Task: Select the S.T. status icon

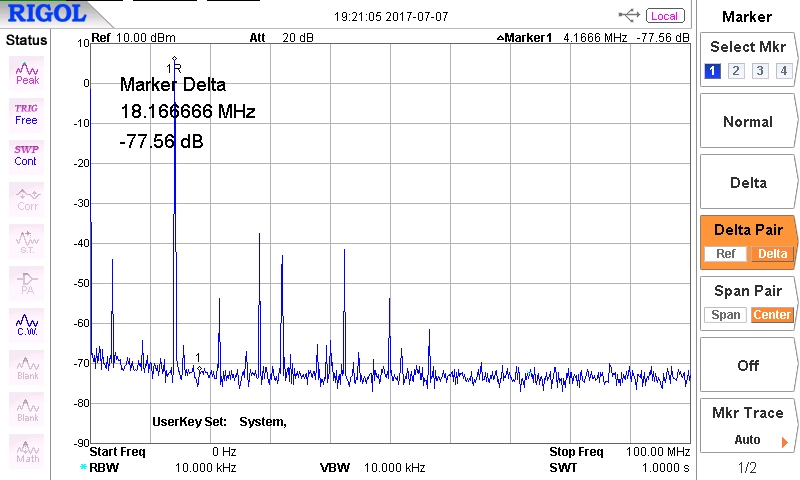Action: 27,240
